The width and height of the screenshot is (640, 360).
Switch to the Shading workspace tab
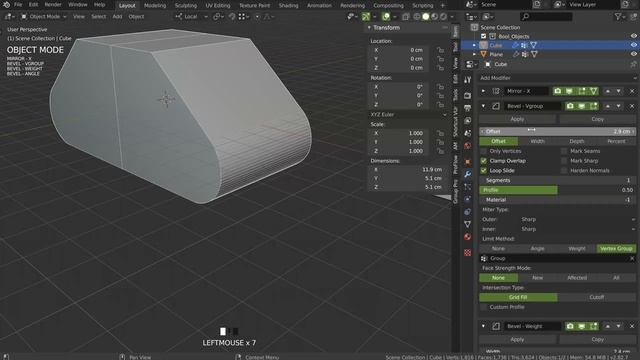288,5
